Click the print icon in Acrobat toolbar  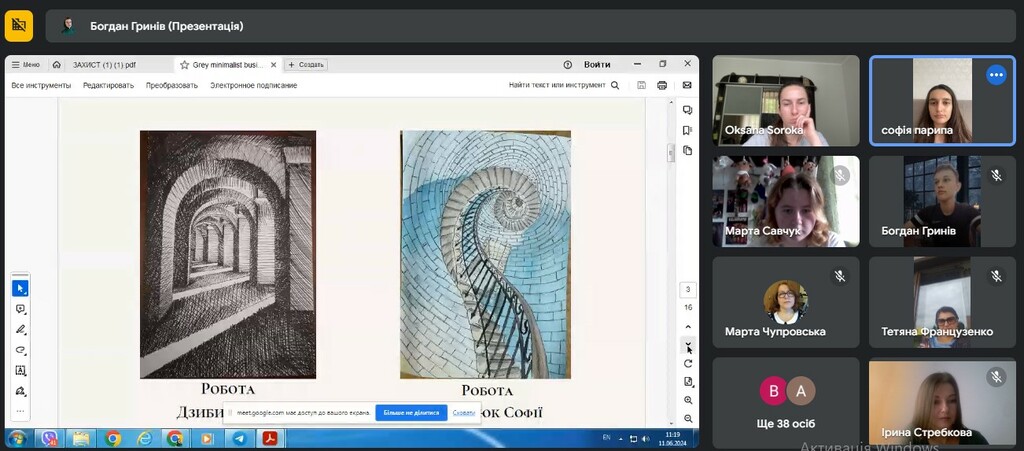661,85
